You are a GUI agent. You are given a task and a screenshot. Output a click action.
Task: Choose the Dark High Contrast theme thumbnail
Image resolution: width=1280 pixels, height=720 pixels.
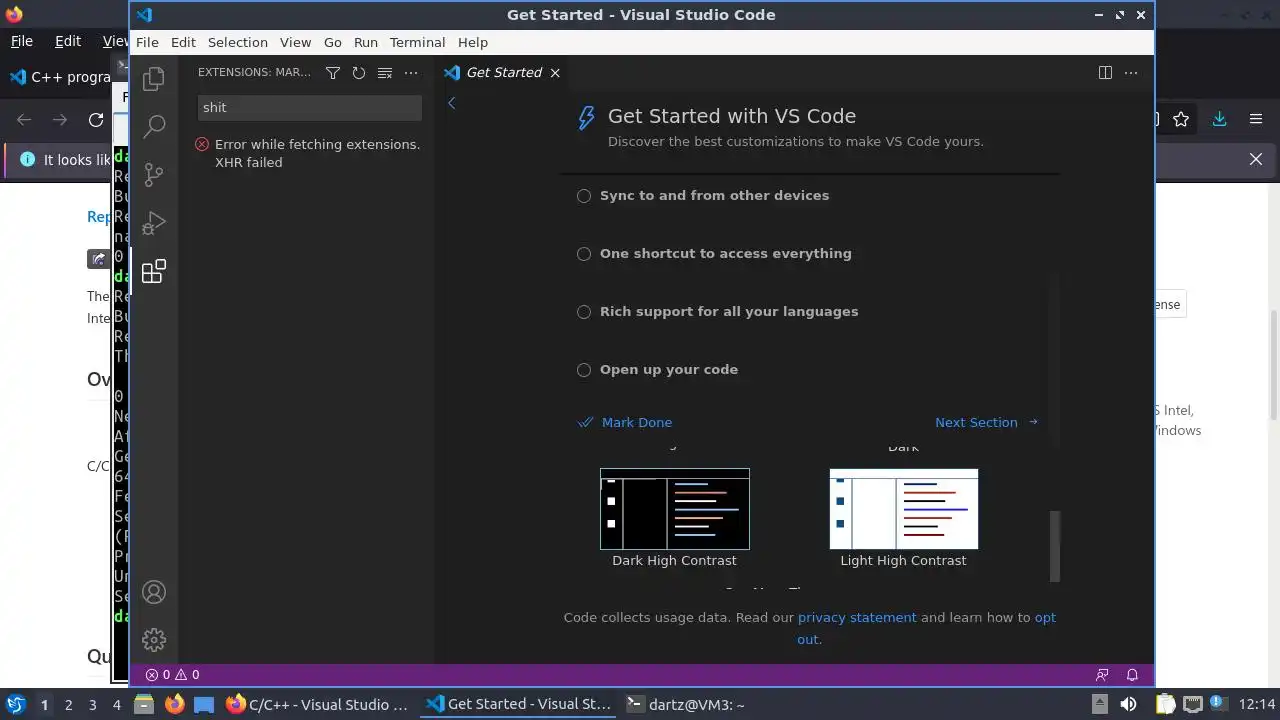(x=675, y=509)
